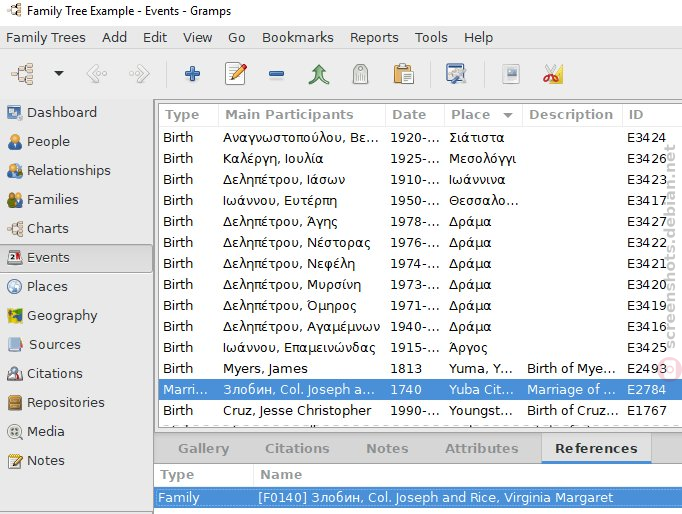Select the birth event row with ID E3424
The image size is (682, 514).
[420, 138]
